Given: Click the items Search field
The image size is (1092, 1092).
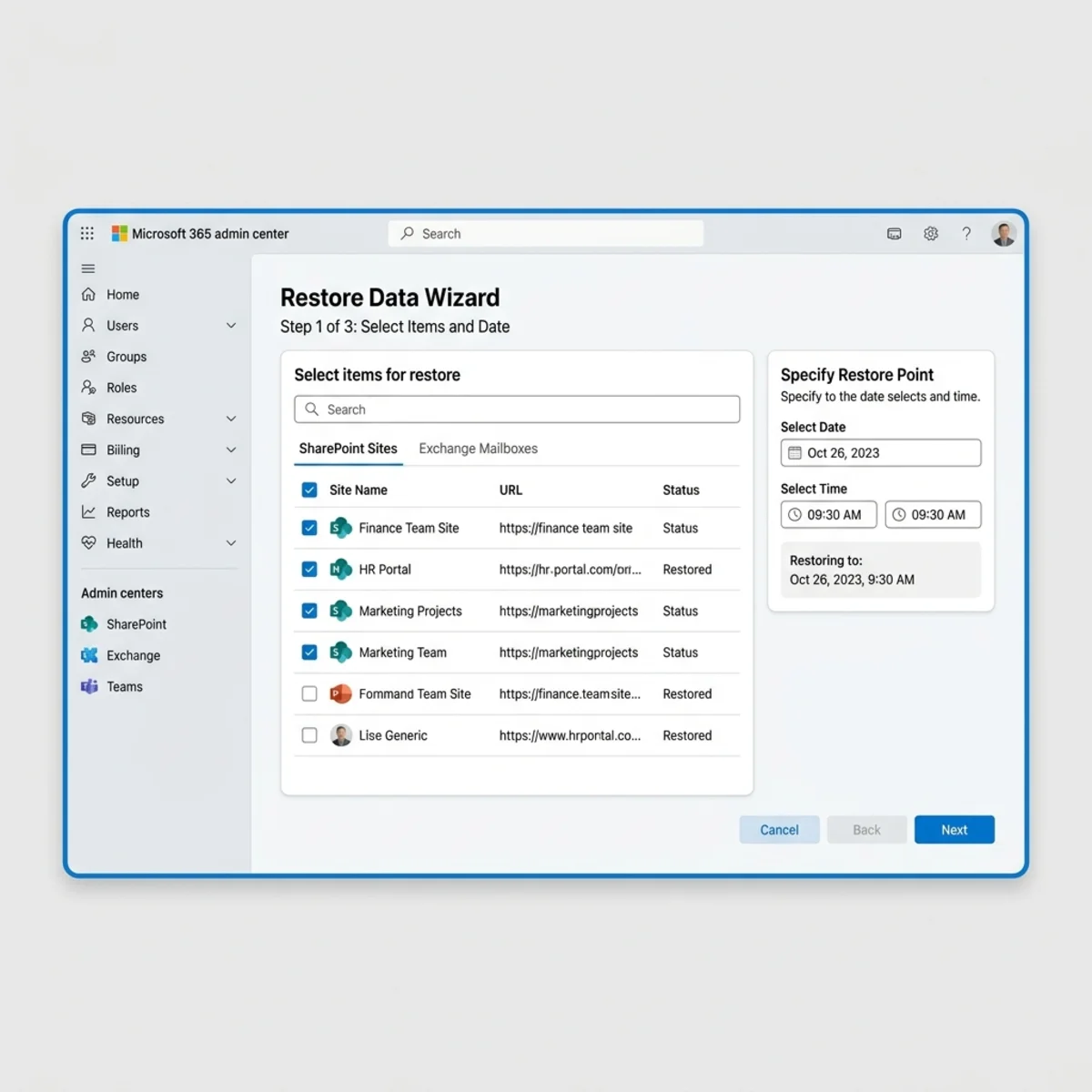Looking at the screenshot, I should coord(517,409).
